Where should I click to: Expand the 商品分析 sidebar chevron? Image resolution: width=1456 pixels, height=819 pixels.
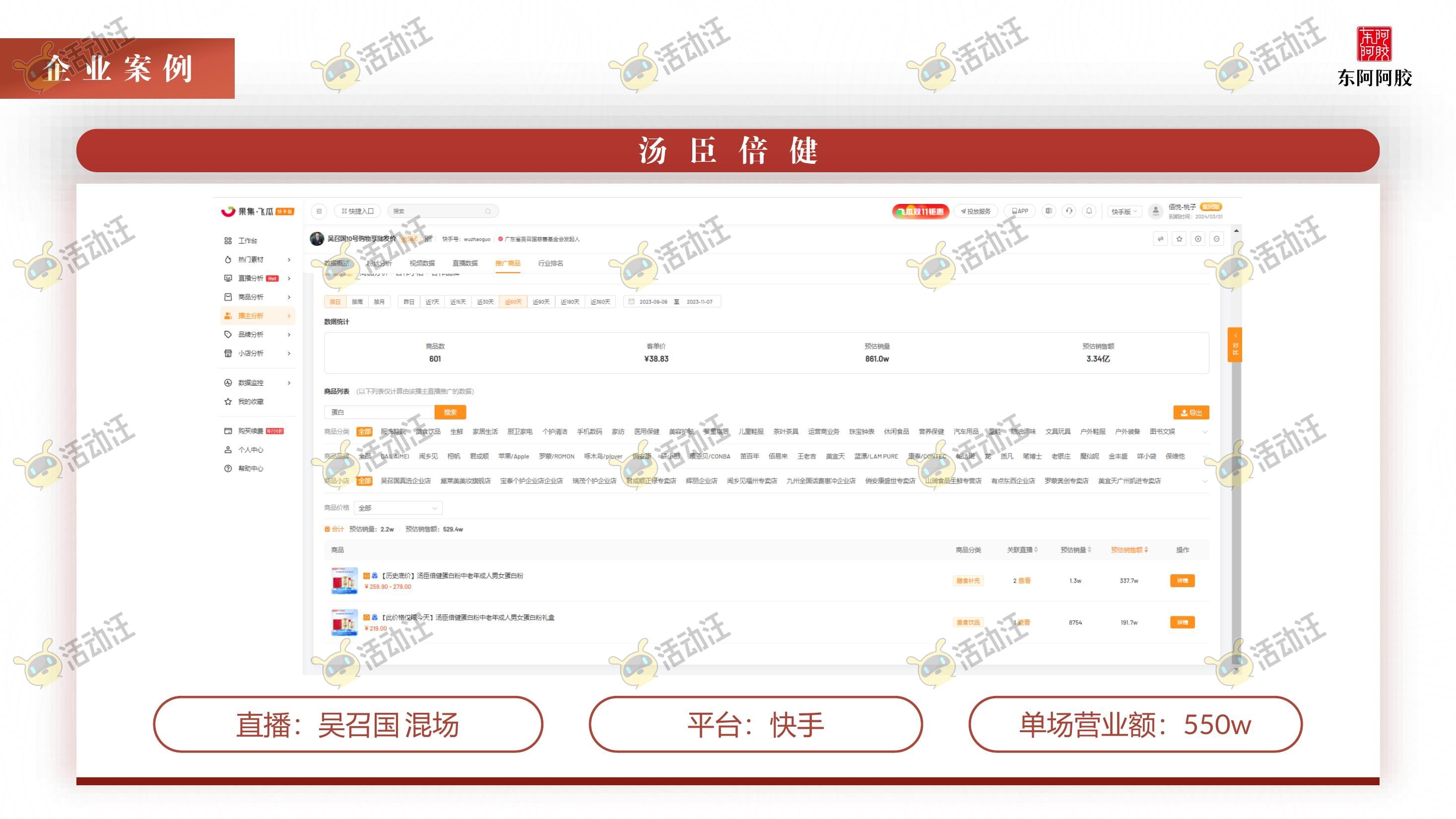pyautogui.click(x=289, y=297)
